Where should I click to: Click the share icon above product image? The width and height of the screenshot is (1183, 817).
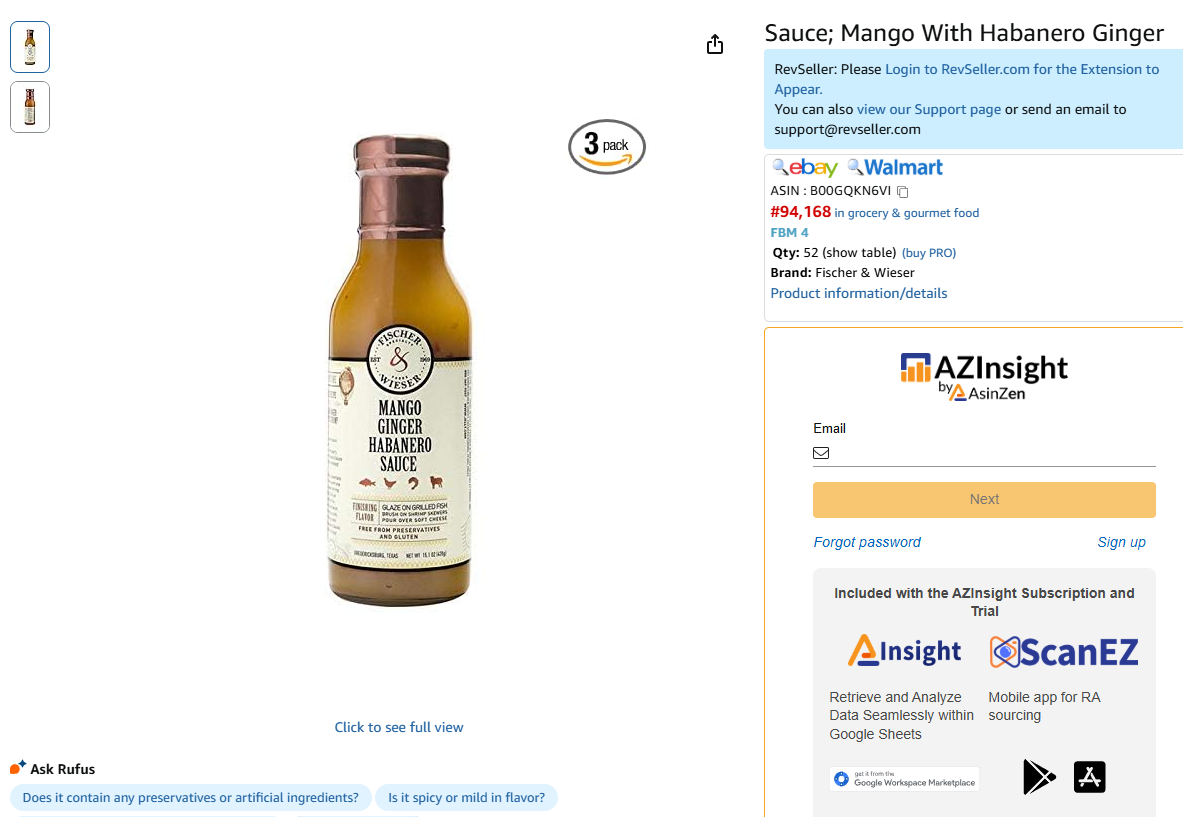click(714, 45)
